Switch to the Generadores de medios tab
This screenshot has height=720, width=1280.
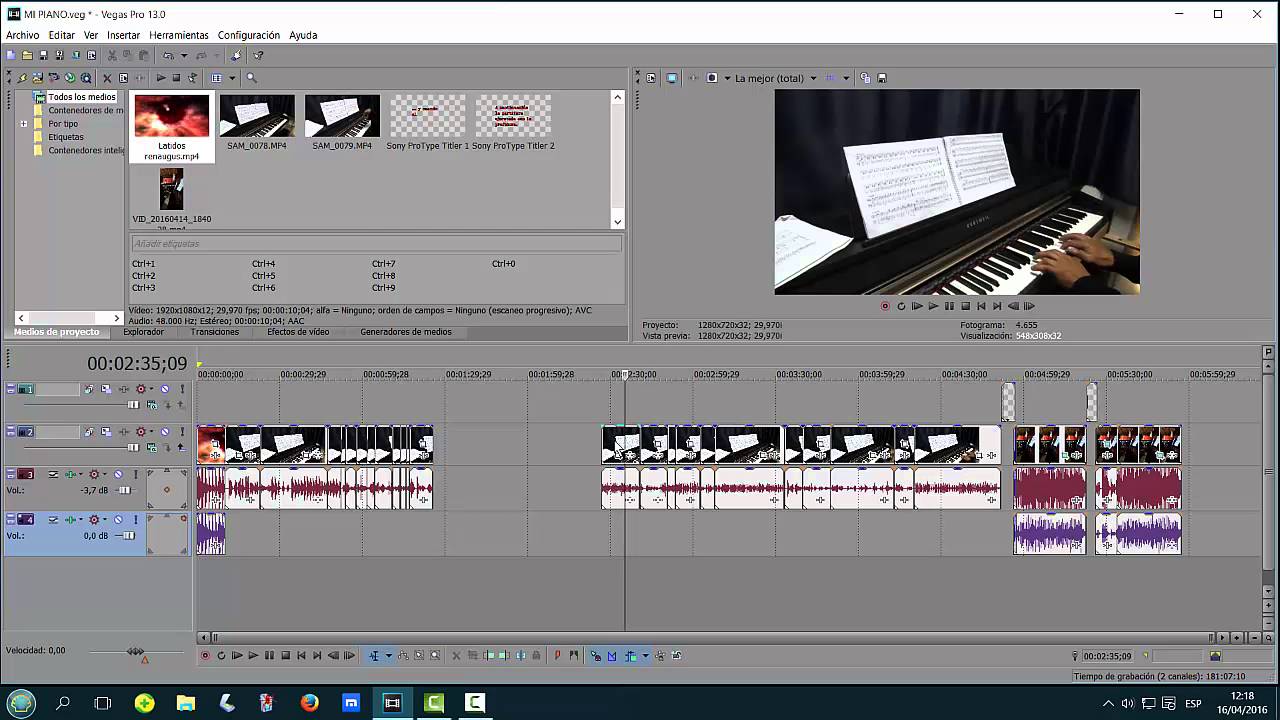[406, 332]
